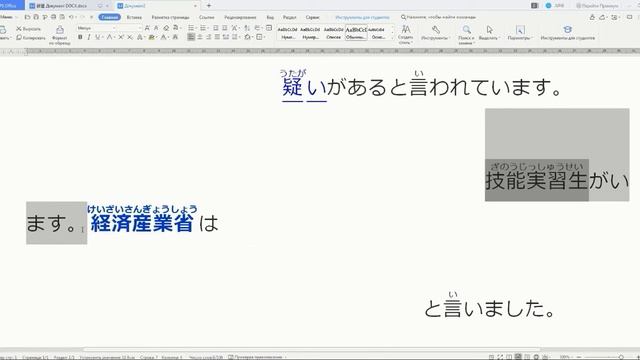
Task: Switch to Вид ribbon tab
Action: (270, 17)
